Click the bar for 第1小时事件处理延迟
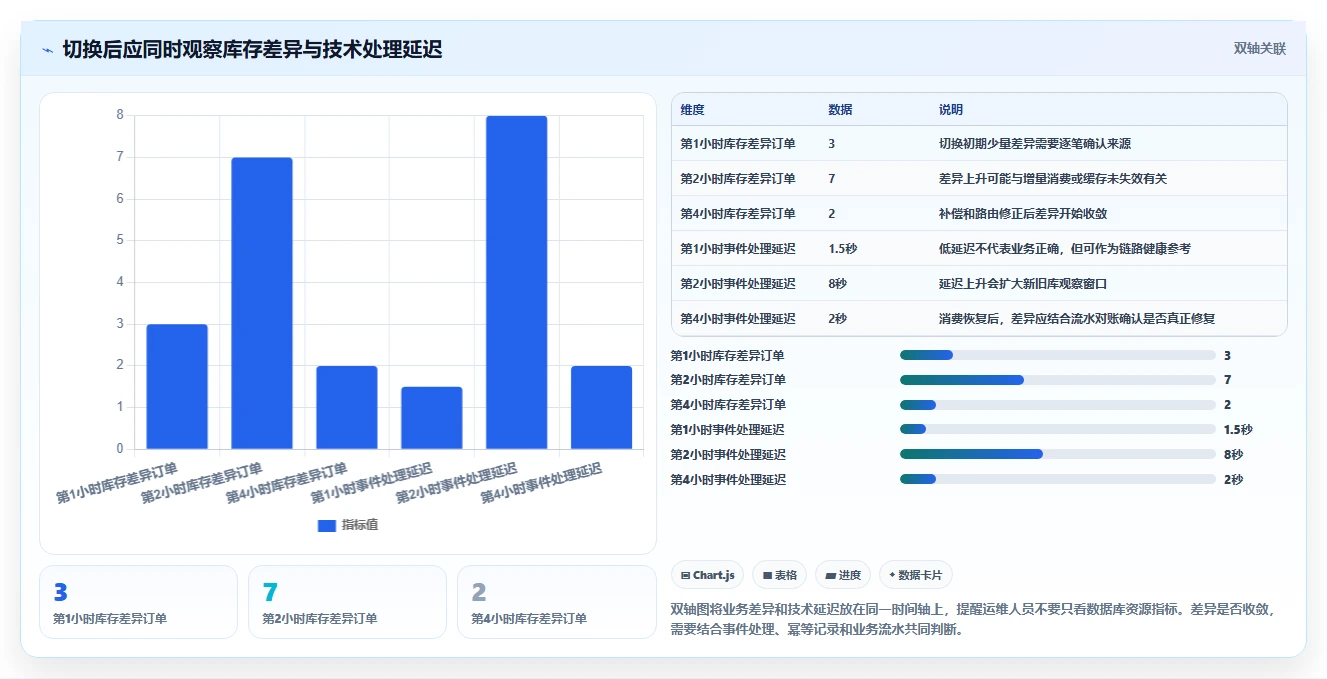Image resolution: width=1327 pixels, height=679 pixels. (432, 418)
